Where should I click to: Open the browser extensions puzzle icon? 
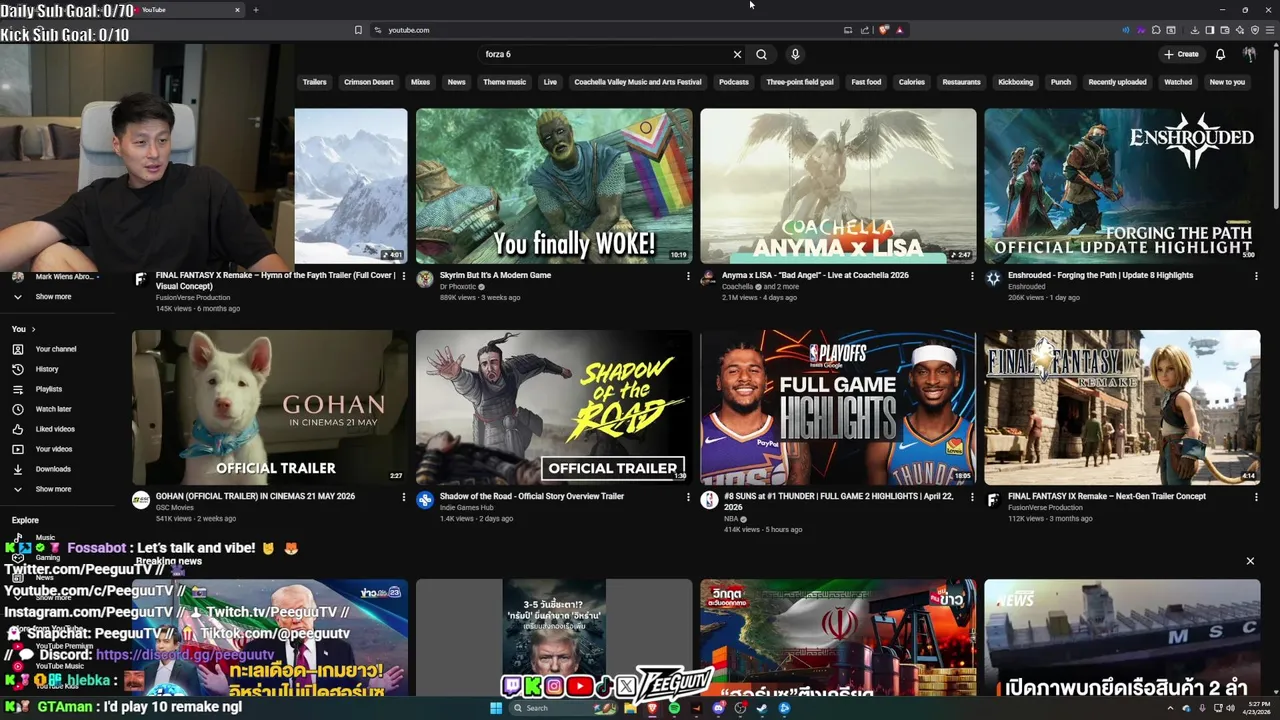1156,30
